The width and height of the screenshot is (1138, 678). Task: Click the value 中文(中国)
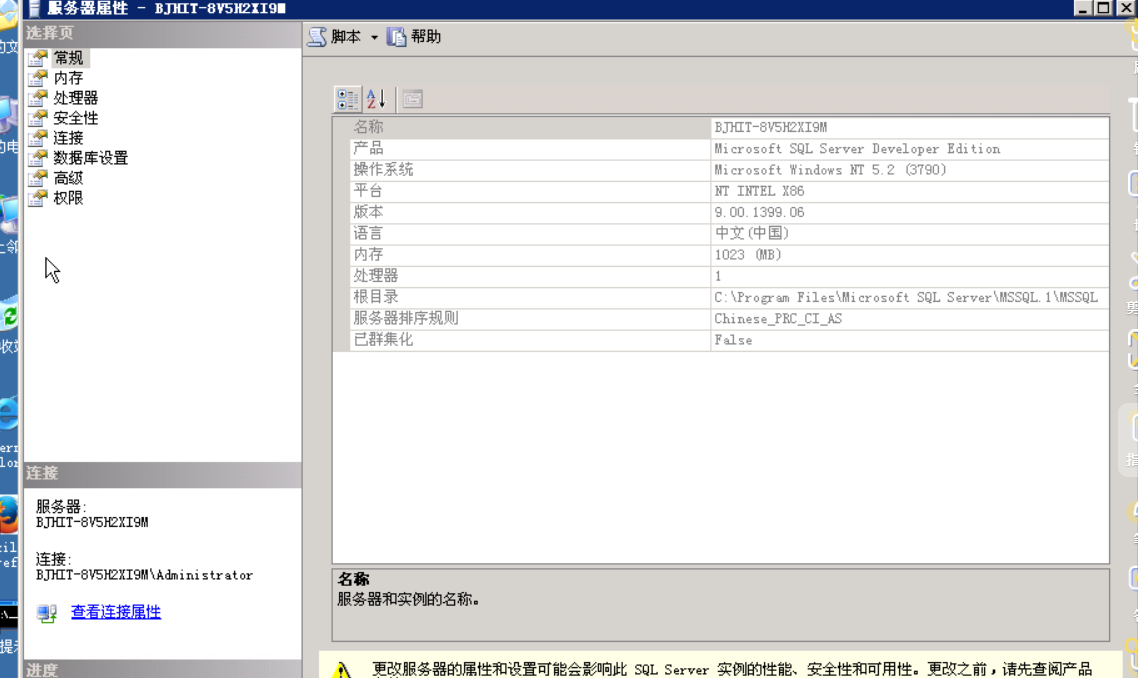(x=752, y=233)
